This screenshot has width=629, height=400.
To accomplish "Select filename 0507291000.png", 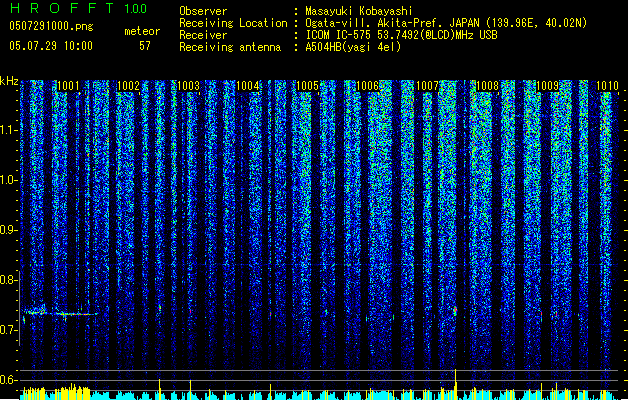I will 51,26.
